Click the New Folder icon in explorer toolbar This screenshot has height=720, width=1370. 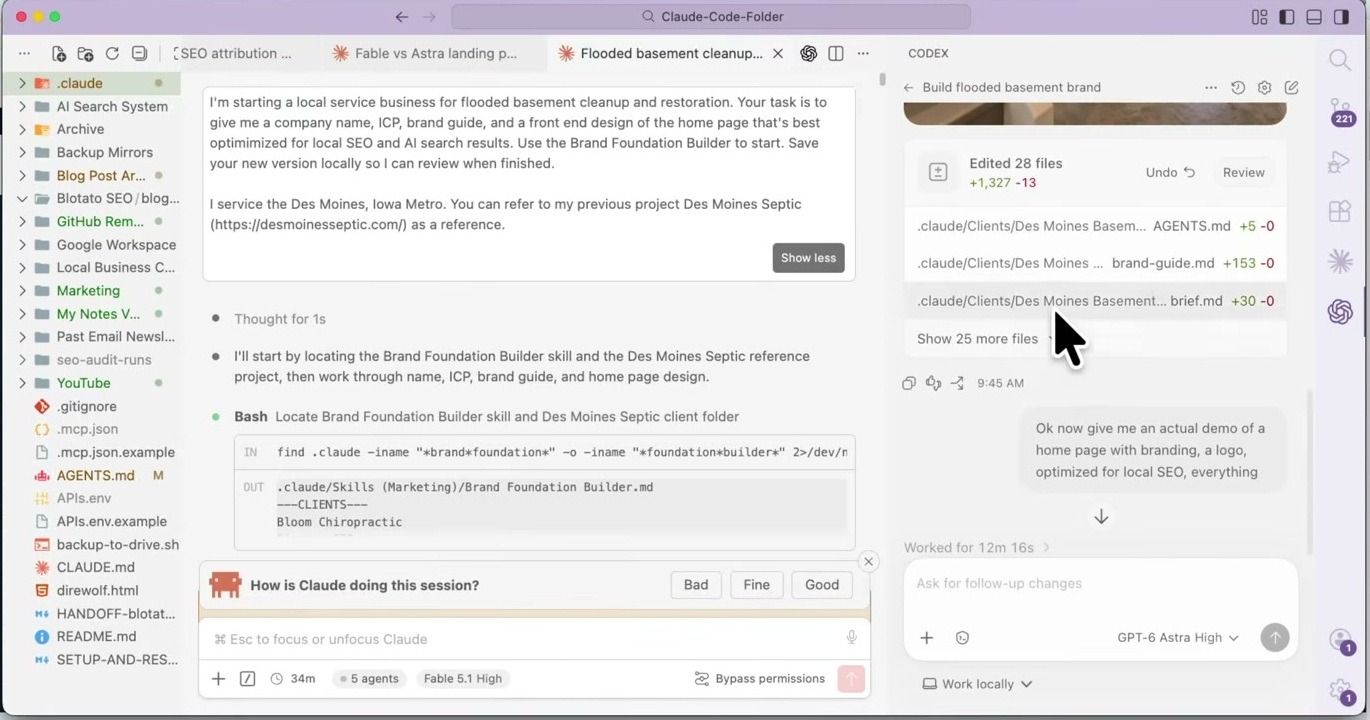(86, 54)
